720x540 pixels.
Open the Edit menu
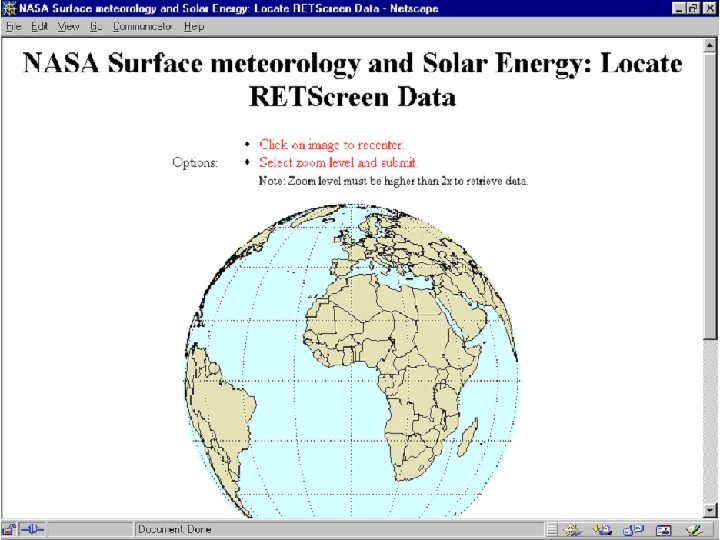39,27
